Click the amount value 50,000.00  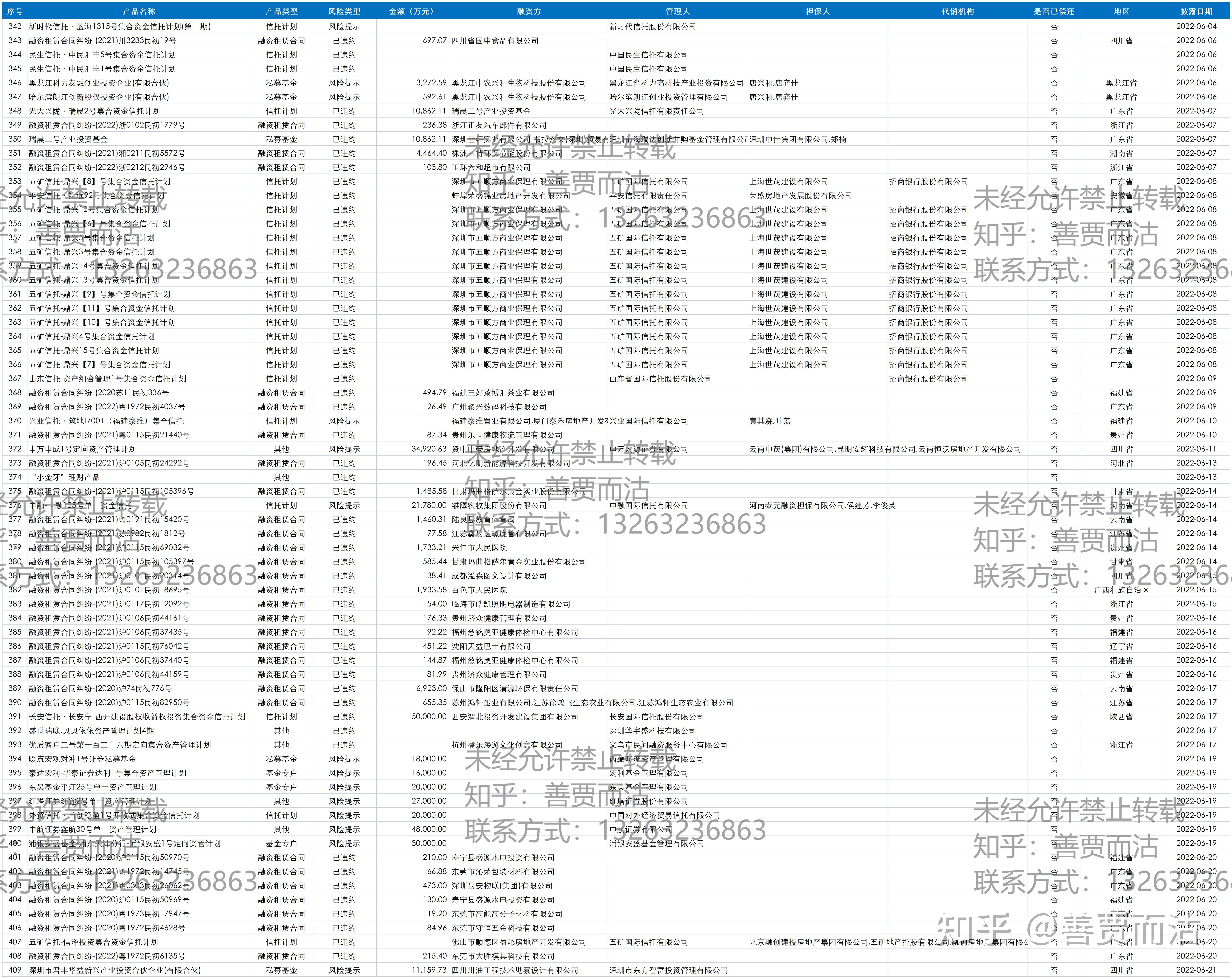coord(429,717)
